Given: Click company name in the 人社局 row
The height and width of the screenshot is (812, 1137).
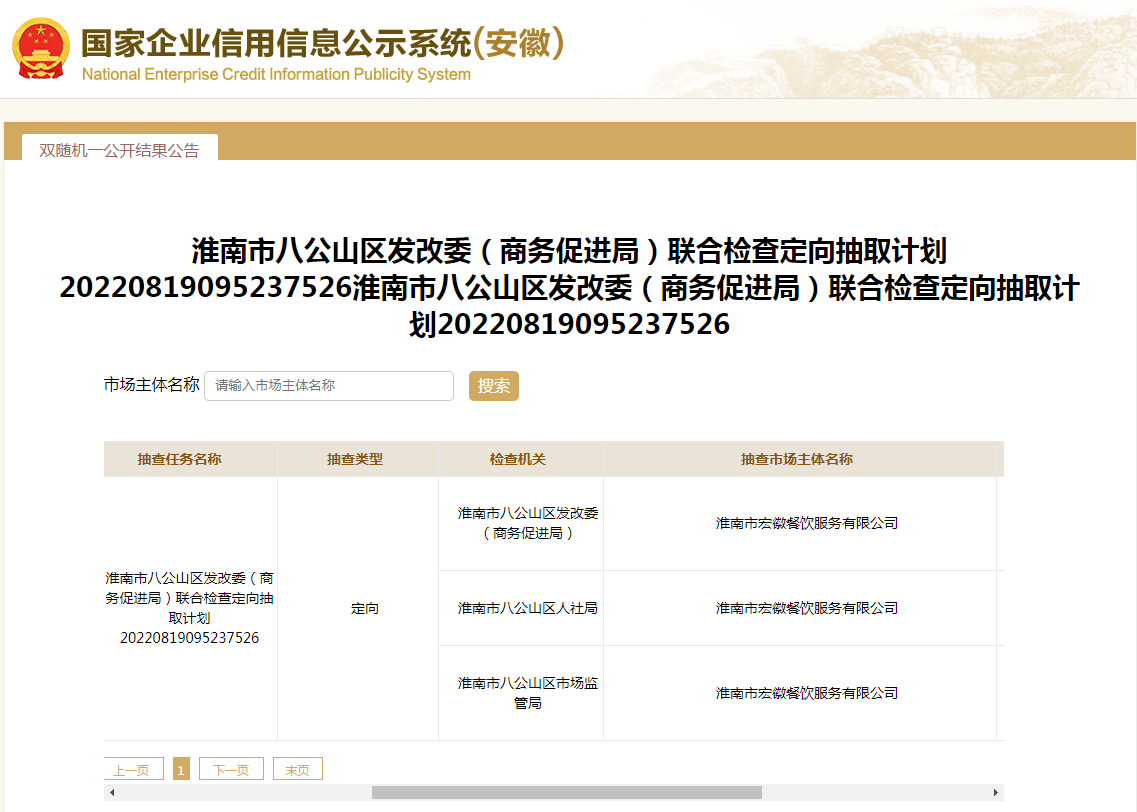Looking at the screenshot, I should [x=806, y=608].
